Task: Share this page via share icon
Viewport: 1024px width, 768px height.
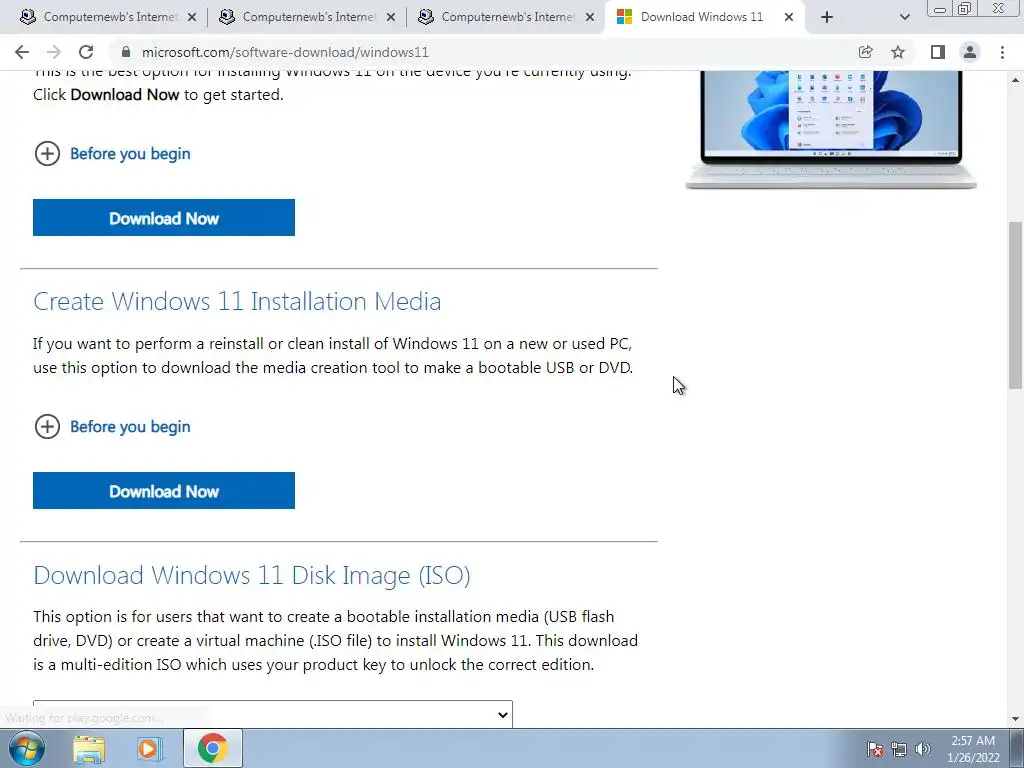Action: (865, 52)
